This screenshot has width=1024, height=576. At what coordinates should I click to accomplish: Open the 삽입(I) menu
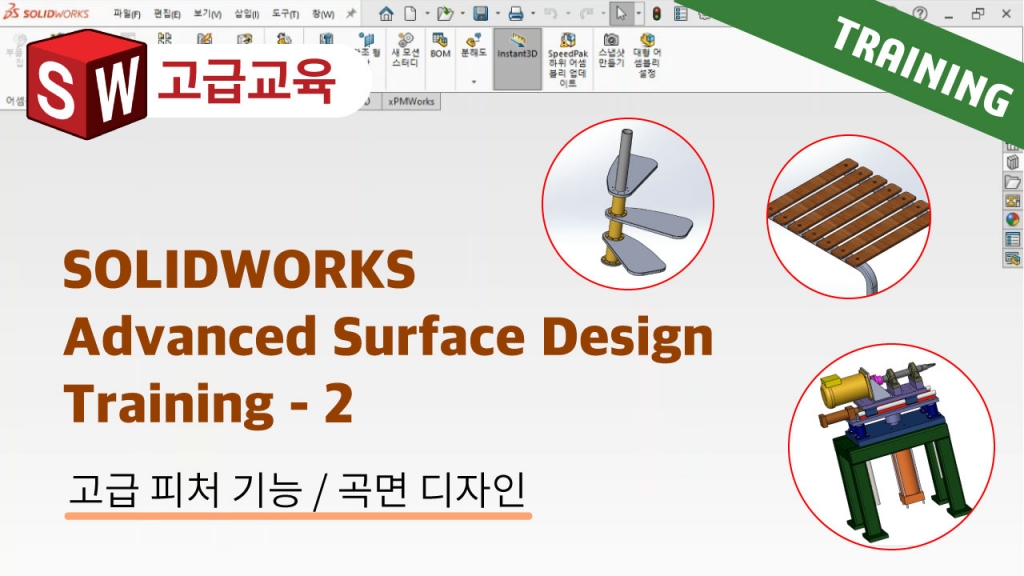pyautogui.click(x=247, y=14)
